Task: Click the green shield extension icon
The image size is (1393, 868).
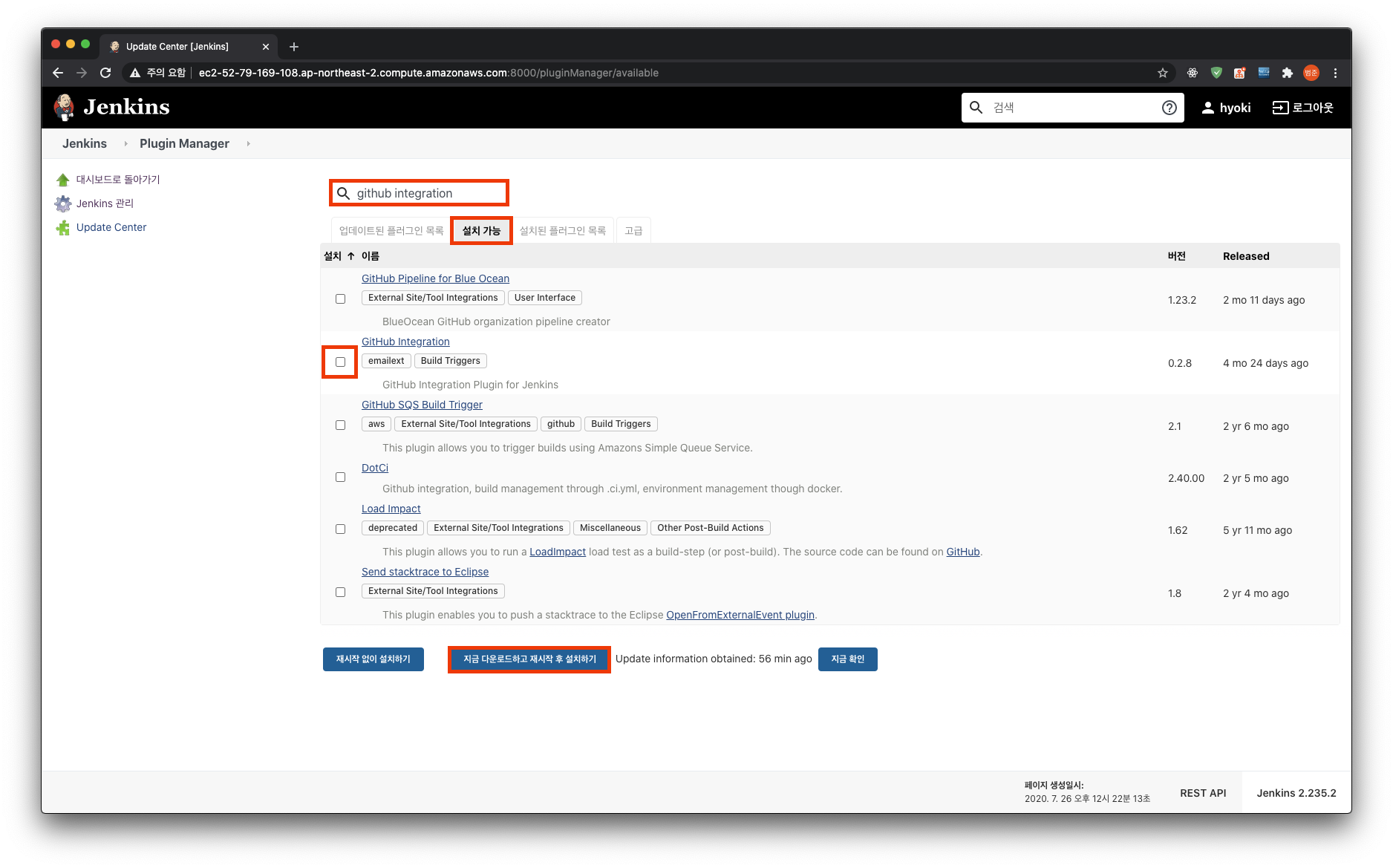Action: [1216, 73]
